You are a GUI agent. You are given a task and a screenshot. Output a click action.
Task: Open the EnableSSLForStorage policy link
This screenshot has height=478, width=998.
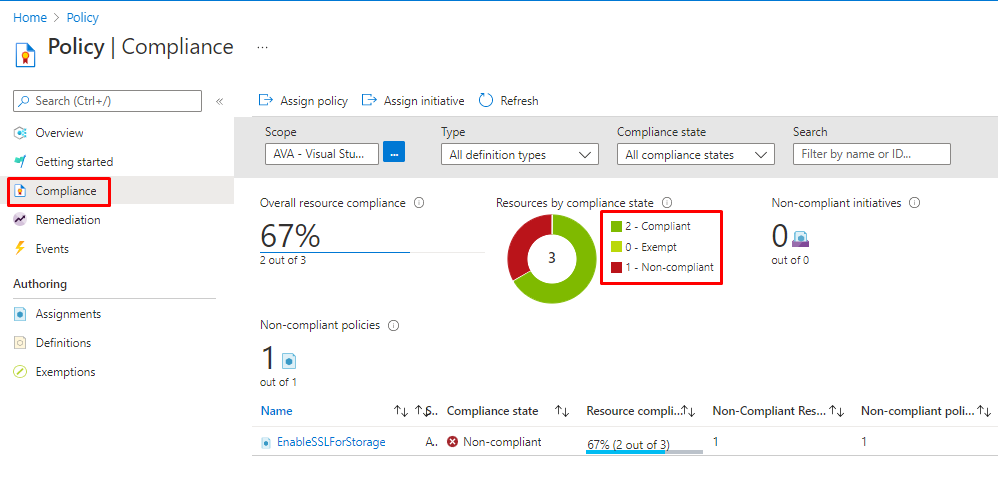(323, 442)
